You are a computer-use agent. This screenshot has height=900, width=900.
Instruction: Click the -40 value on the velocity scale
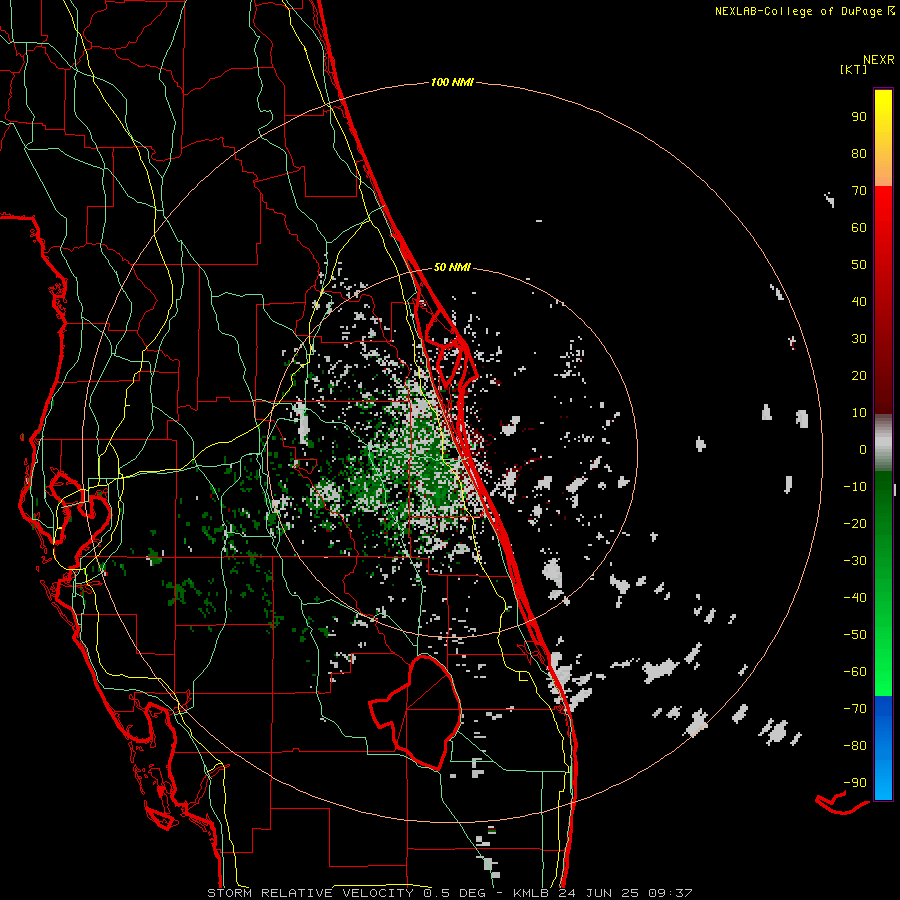[855, 598]
